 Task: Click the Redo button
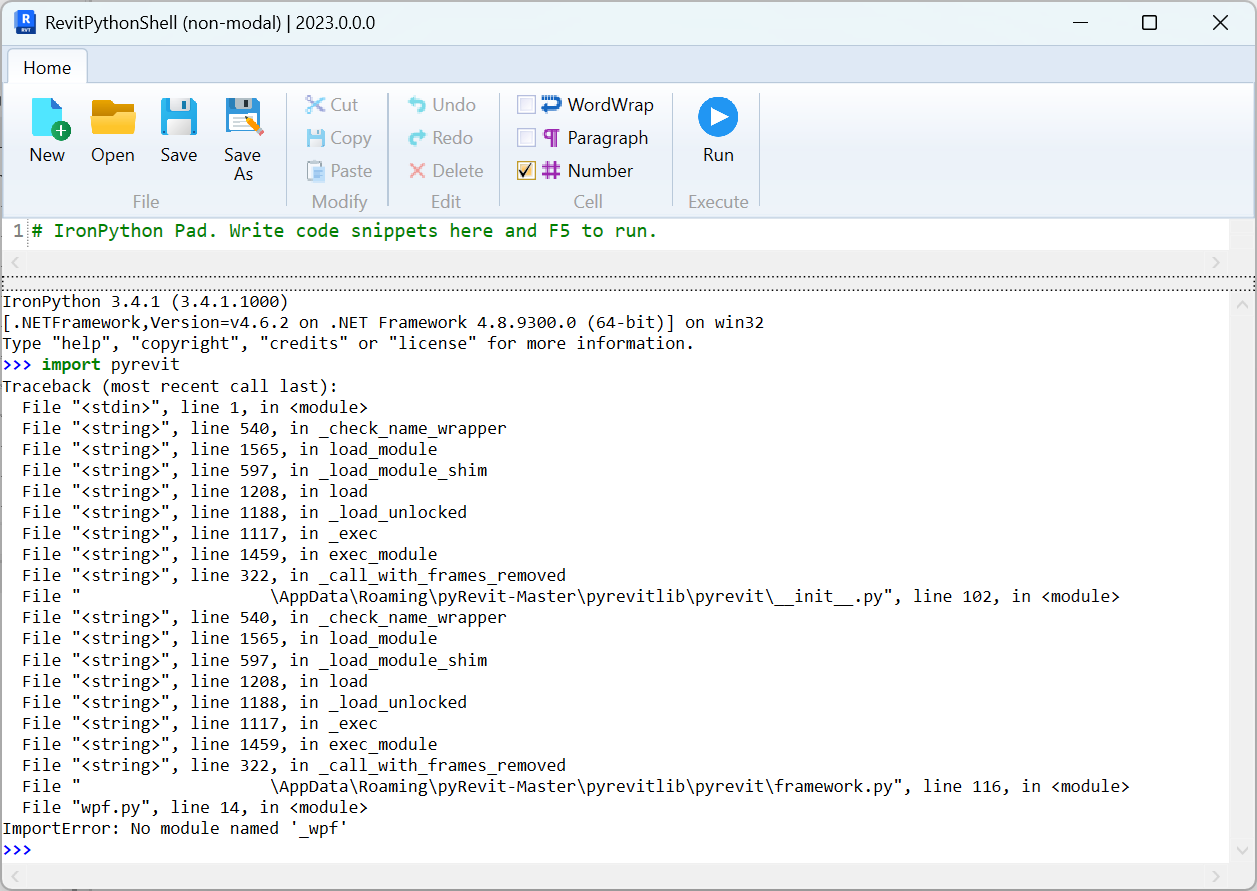(x=440, y=138)
